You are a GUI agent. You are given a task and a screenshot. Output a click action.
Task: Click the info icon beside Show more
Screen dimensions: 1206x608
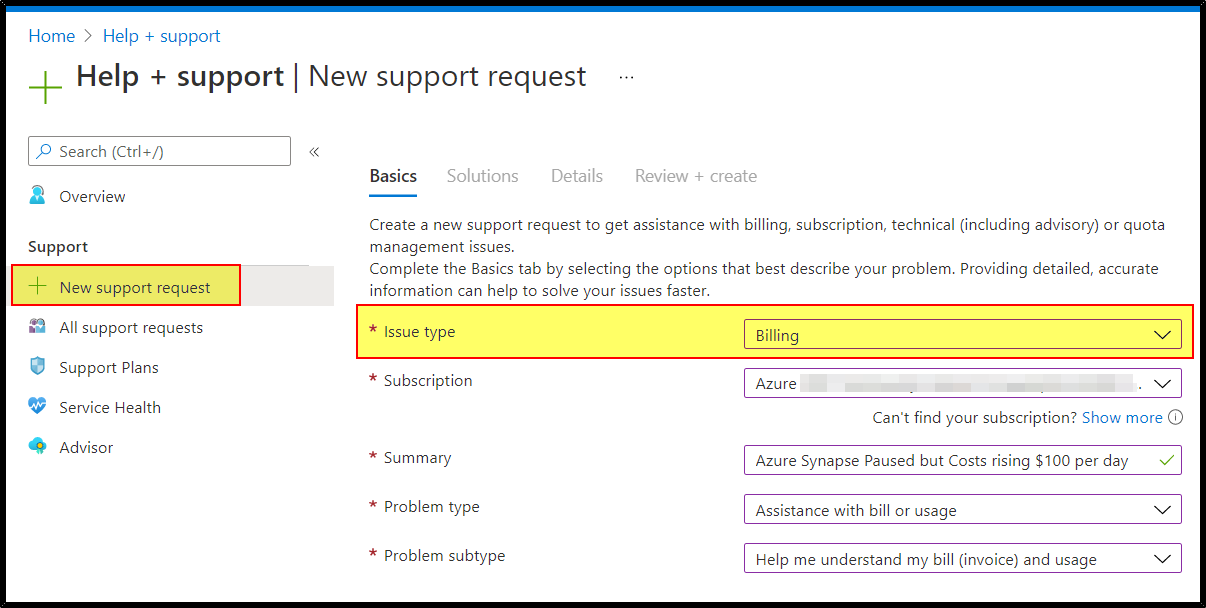tap(1176, 417)
